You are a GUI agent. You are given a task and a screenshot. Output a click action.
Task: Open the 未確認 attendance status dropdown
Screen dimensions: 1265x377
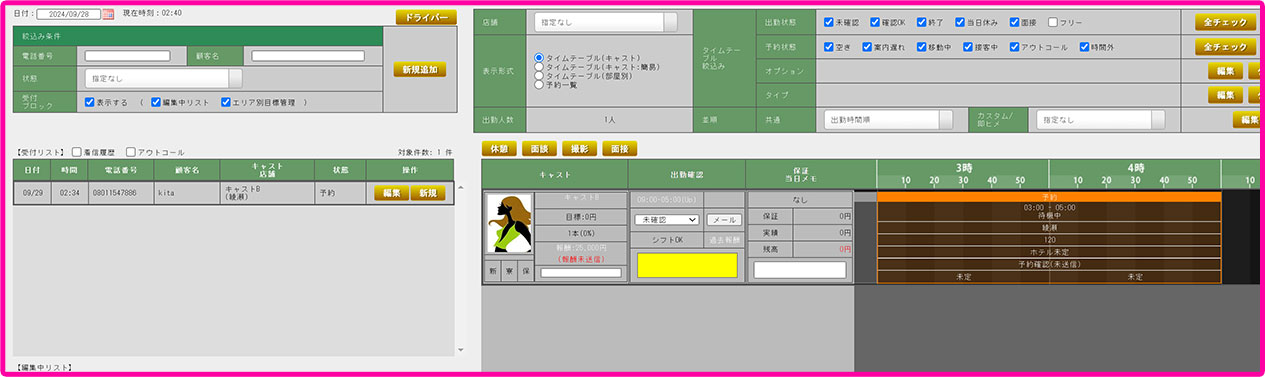tap(666, 219)
